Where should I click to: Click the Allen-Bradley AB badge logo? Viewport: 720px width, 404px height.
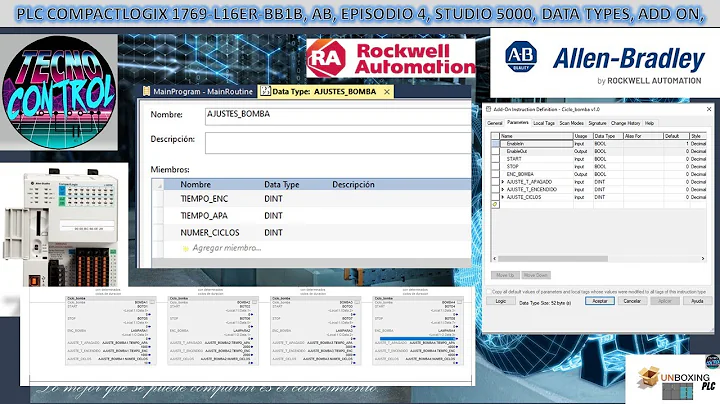[521, 56]
